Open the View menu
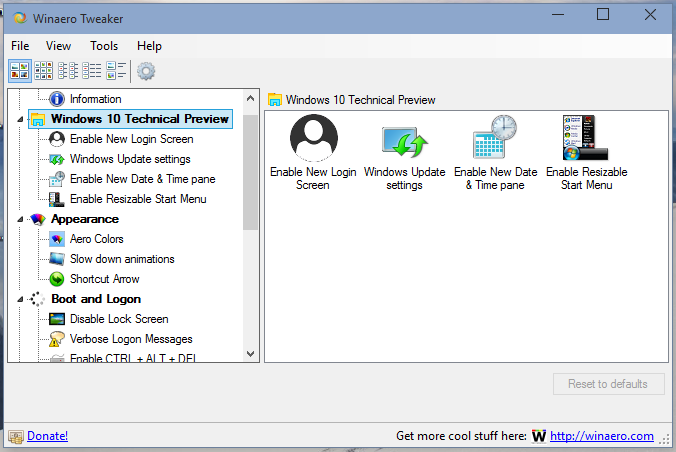The width and height of the screenshot is (676, 452). (58, 46)
